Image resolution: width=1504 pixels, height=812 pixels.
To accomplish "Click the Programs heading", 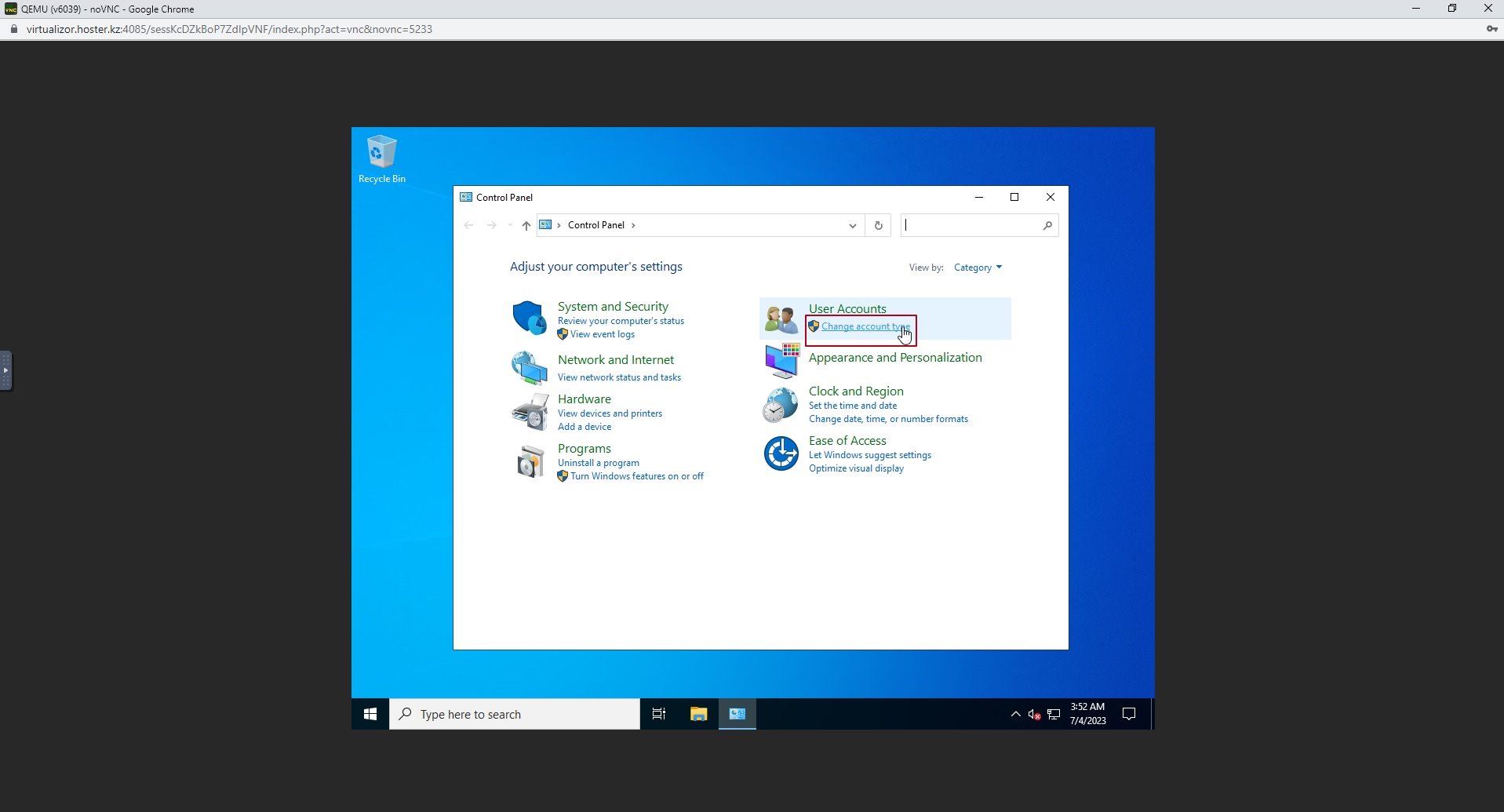I will coord(584,449).
